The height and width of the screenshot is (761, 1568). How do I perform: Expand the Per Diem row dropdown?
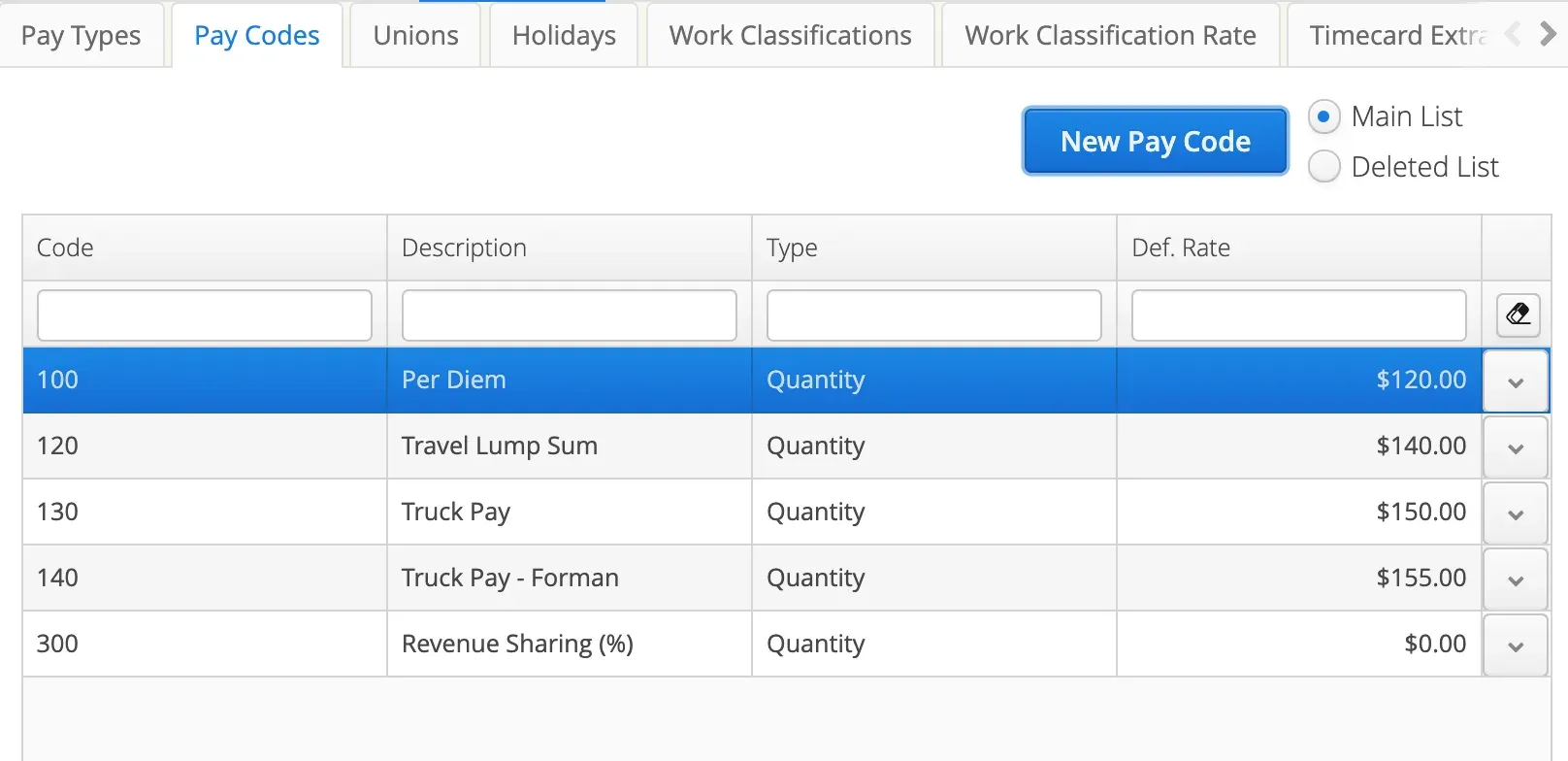click(1516, 381)
